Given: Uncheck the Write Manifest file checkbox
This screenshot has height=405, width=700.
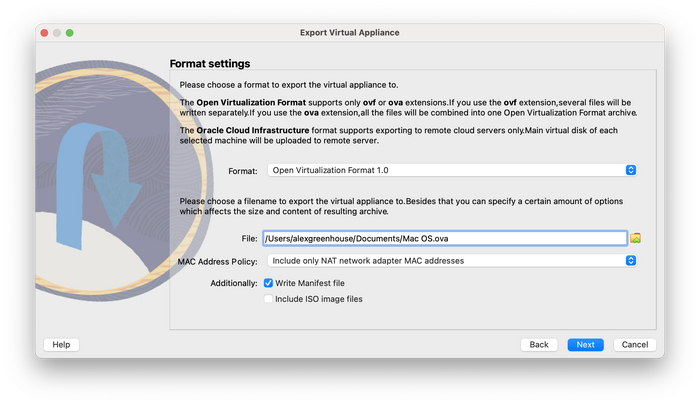Looking at the screenshot, I should (x=268, y=284).
